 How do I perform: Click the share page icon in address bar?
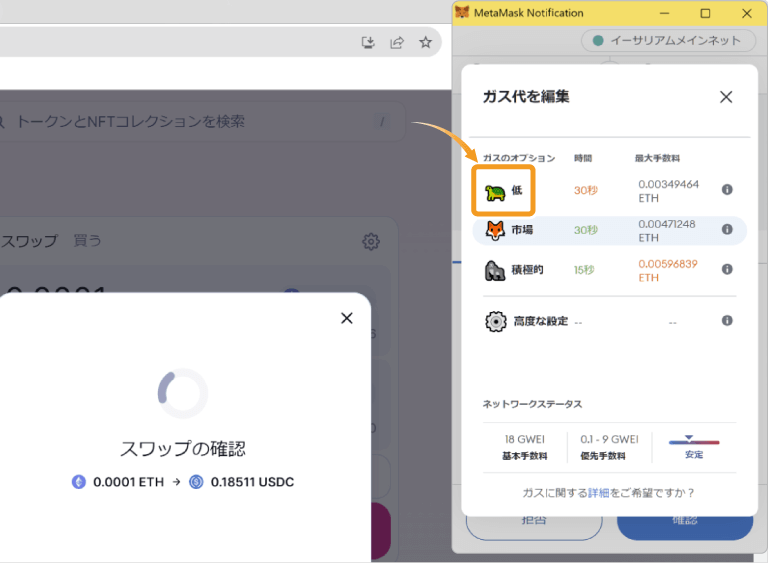(x=397, y=43)
